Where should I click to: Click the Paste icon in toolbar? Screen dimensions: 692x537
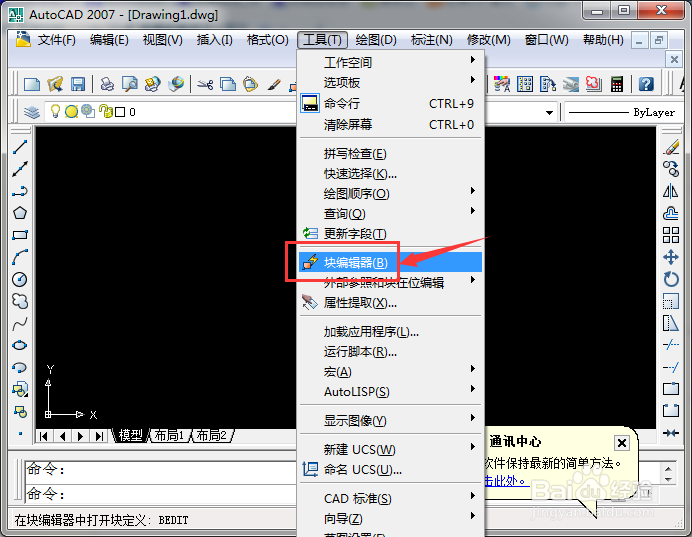[250, 84]
